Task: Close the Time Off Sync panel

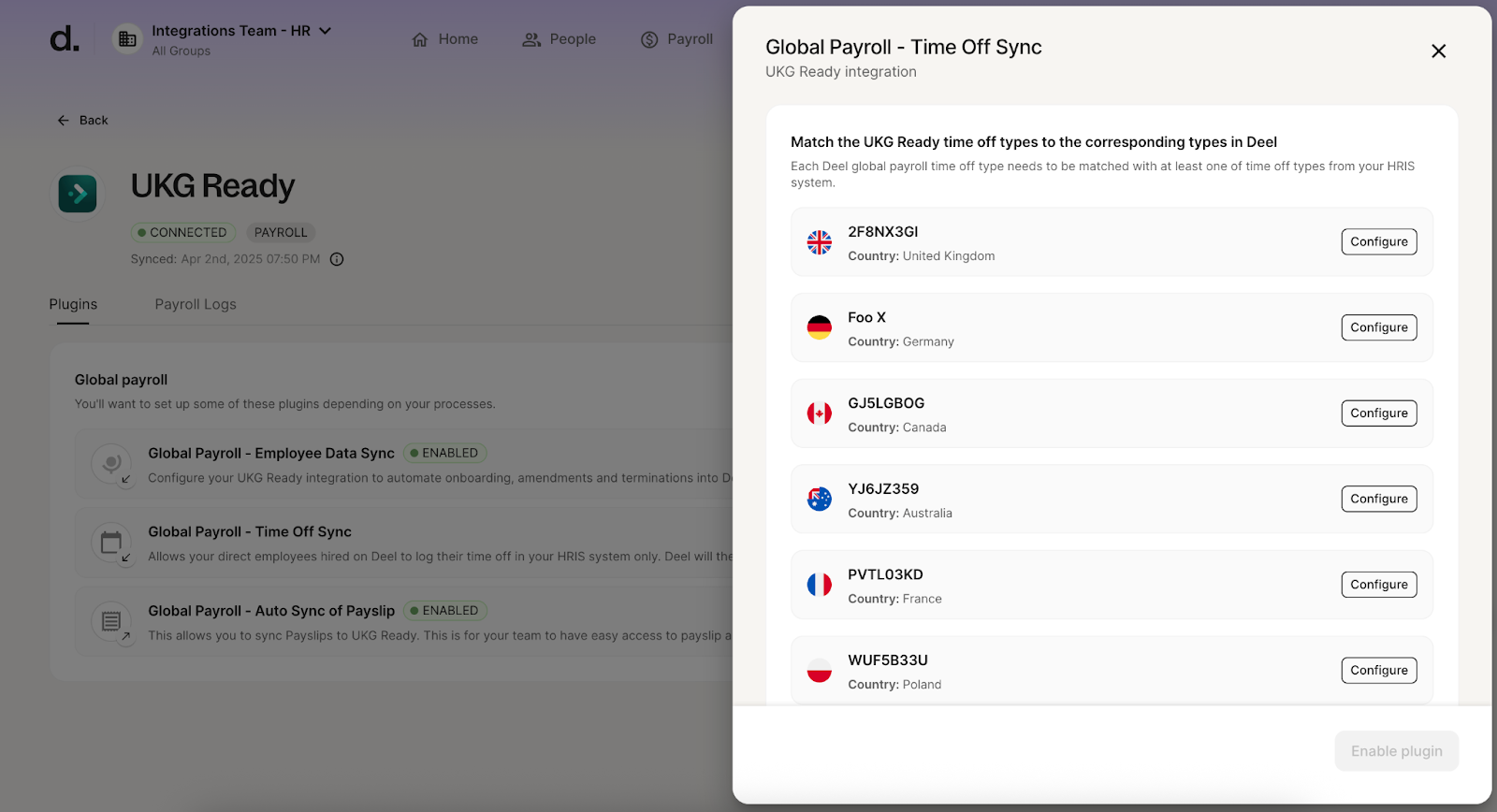Action: pyautogui.click(x=1438, y=51)
